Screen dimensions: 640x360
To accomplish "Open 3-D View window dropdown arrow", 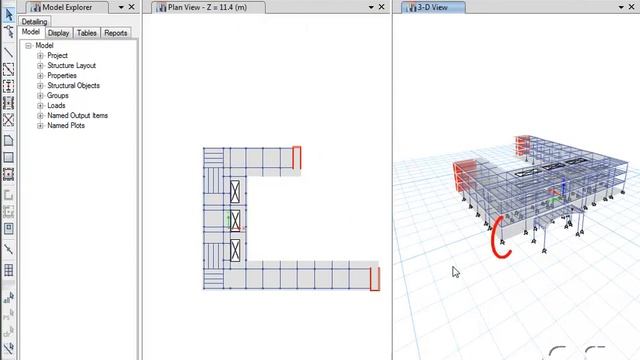I will coord(621,7).
